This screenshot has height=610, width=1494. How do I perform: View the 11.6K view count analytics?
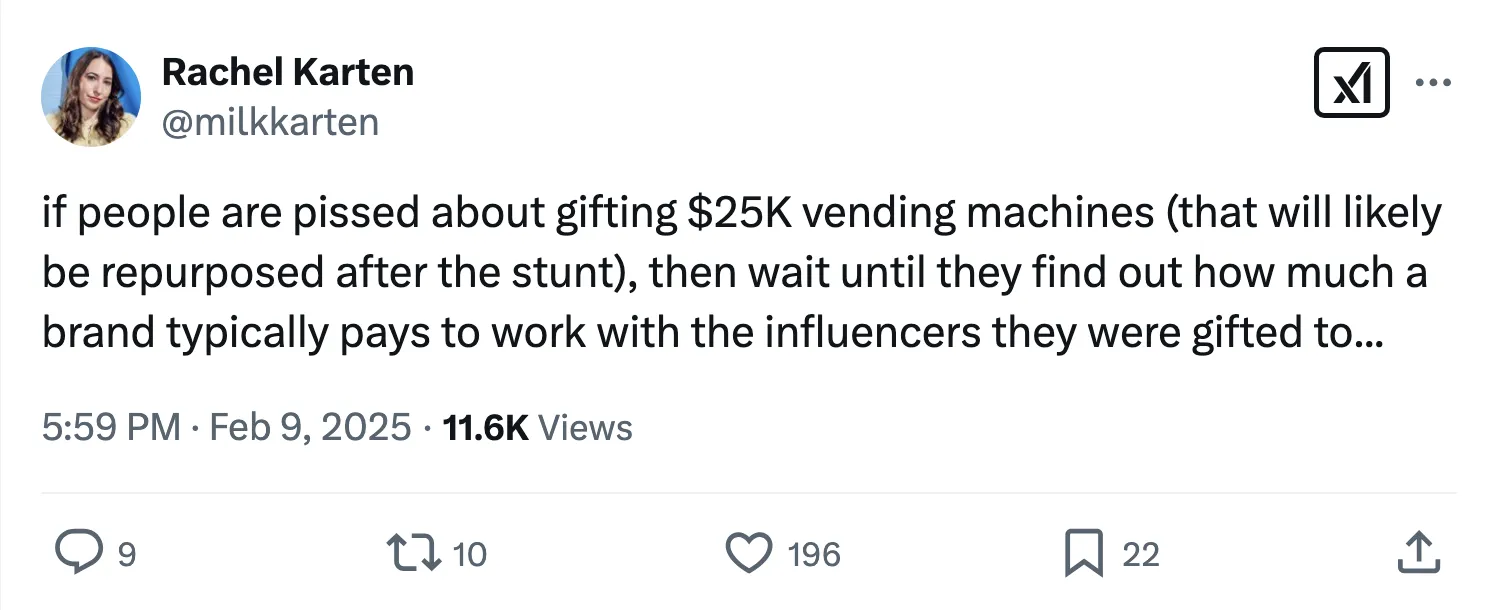pos(485,428)
